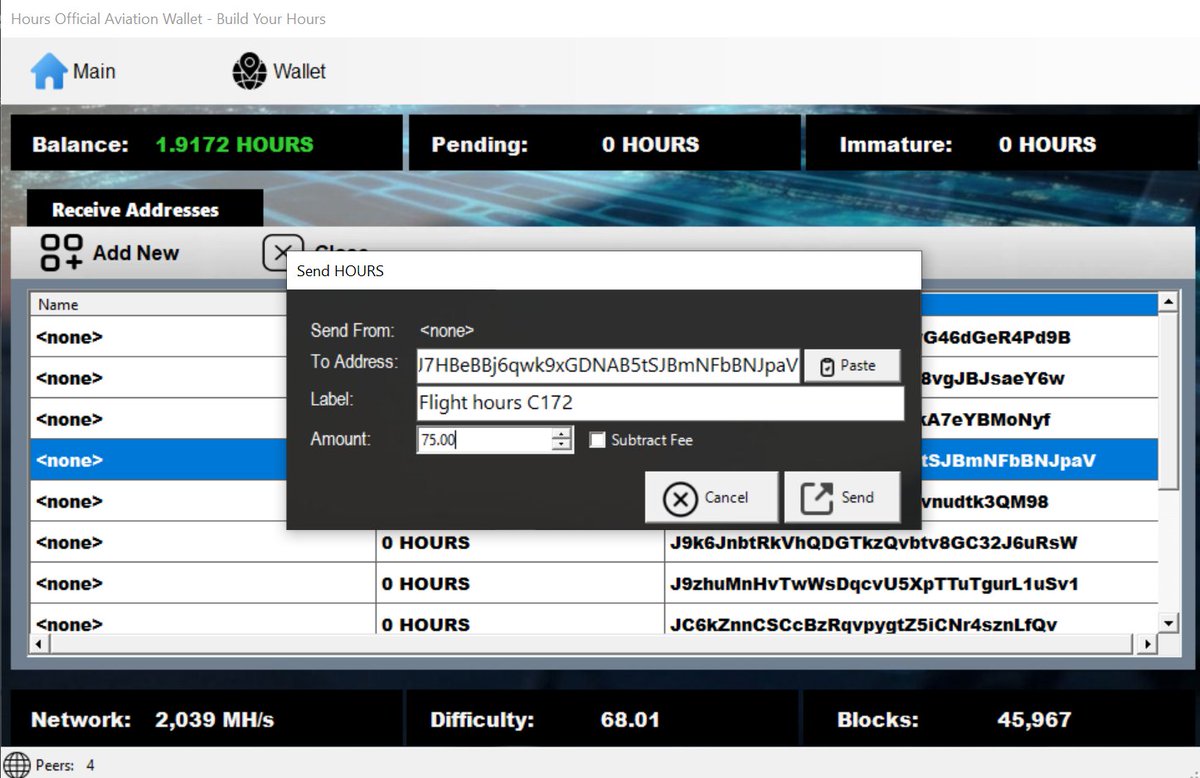
Task: Select address JC6kZnnCSCcBzRqvpygtZ5iCNr4sznLfQv
Action: click(862, 625)
